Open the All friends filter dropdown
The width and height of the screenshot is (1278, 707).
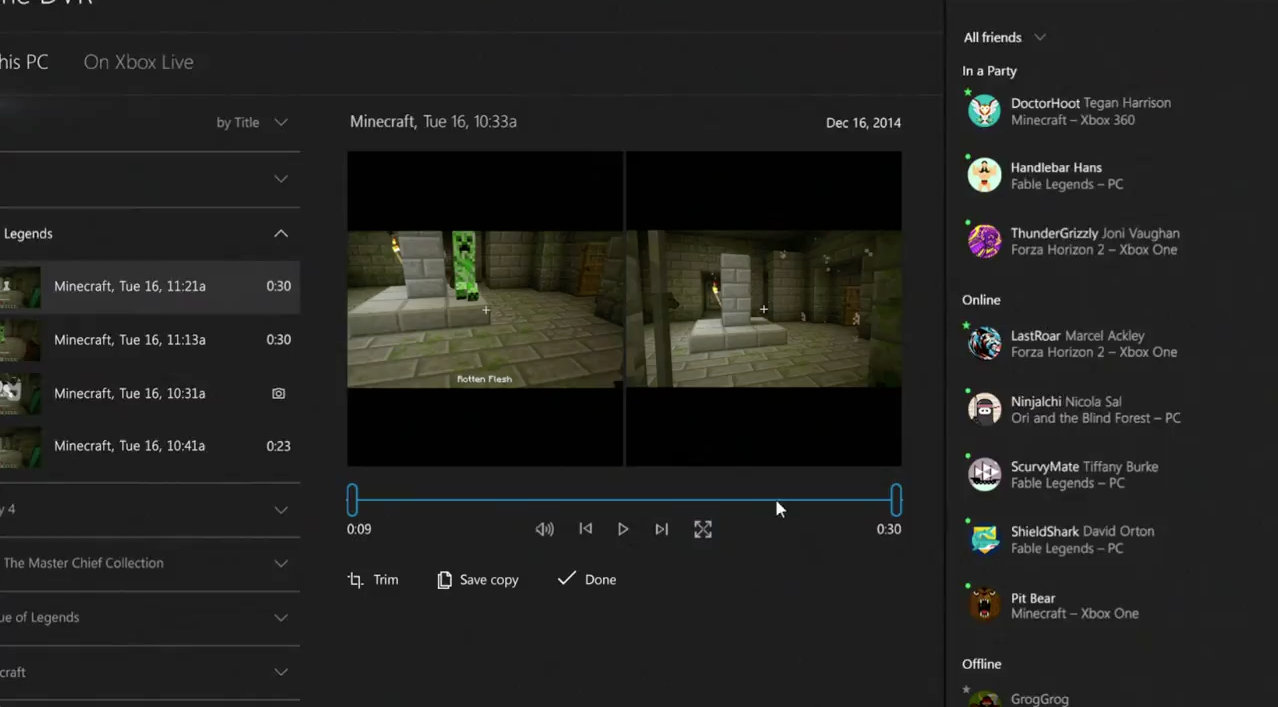pyautogui.click(x=1004, y=37)
